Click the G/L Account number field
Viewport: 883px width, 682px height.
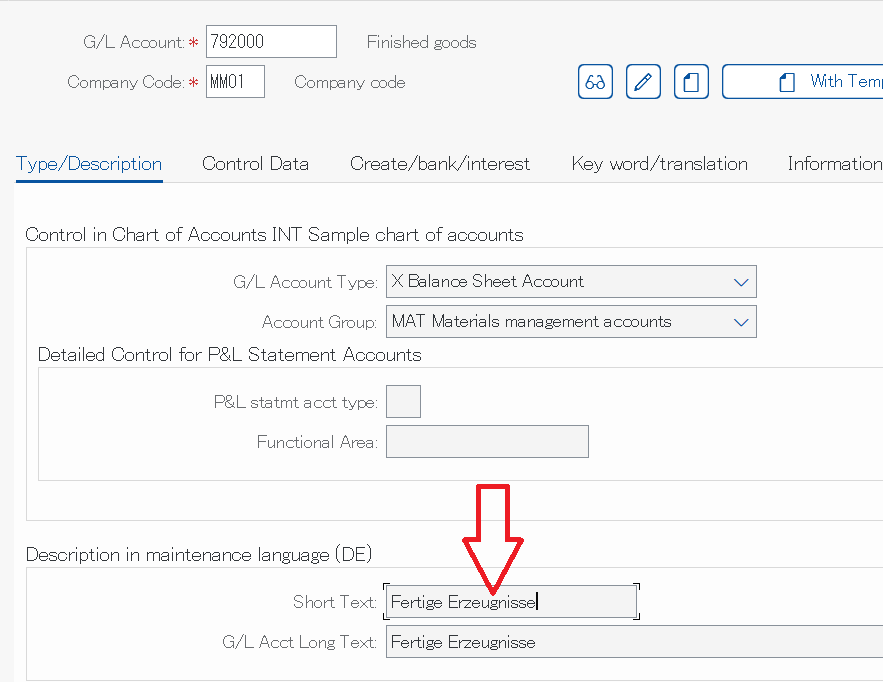[271, 42]
